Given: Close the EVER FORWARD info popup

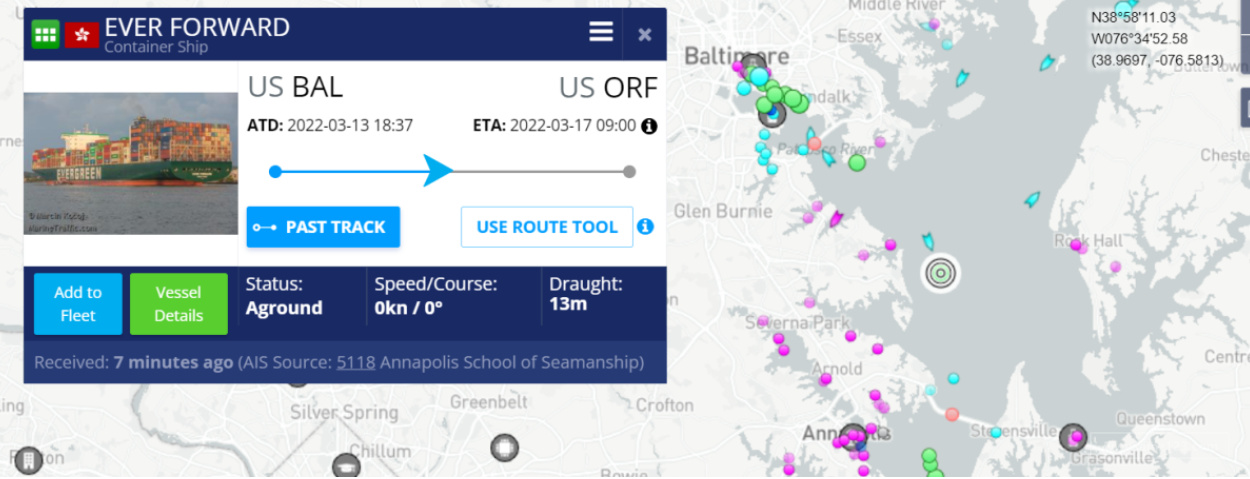Looking at the screenshot, I should tap(645, 34).
